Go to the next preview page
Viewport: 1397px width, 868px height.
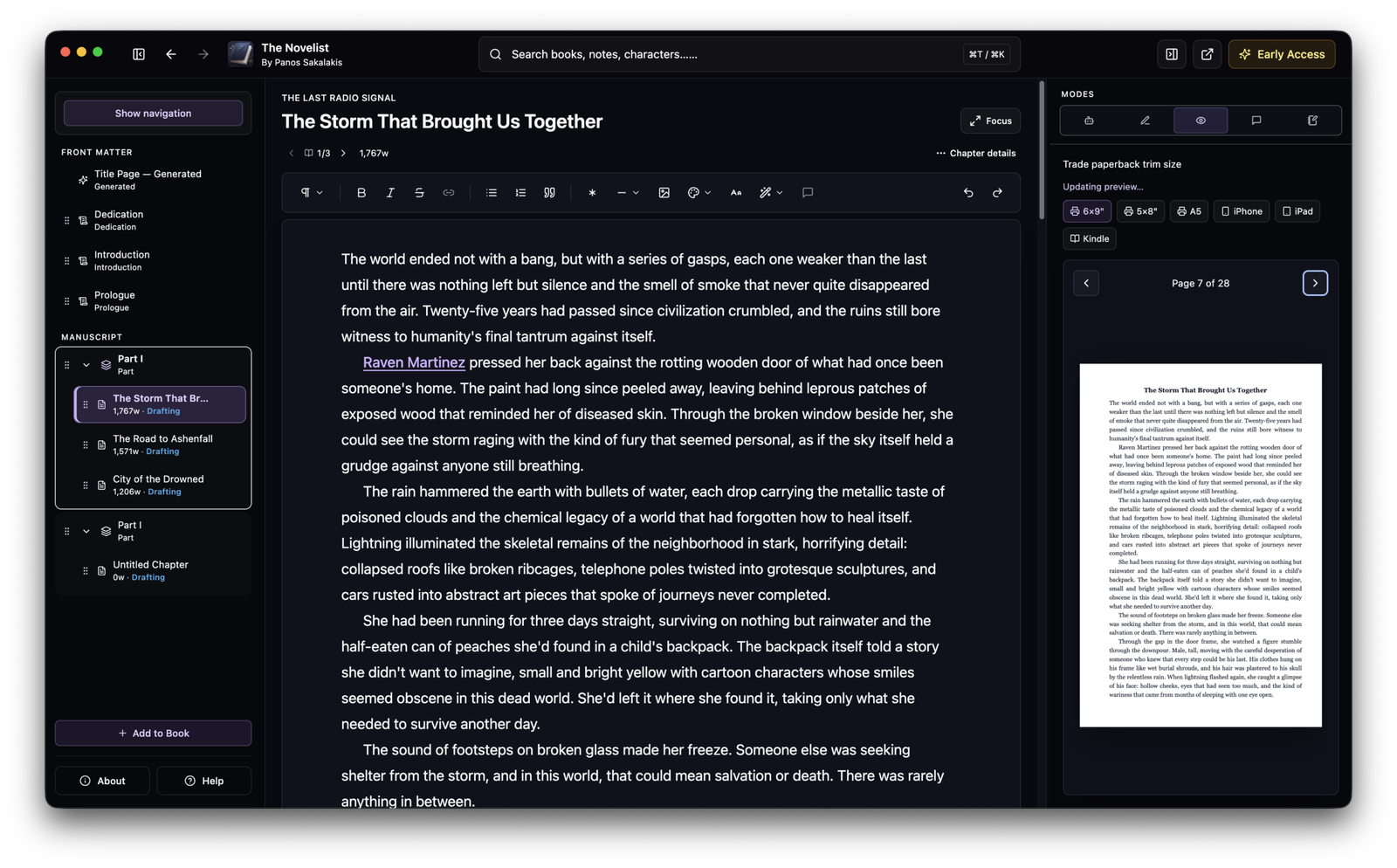tap(1315, 283)
